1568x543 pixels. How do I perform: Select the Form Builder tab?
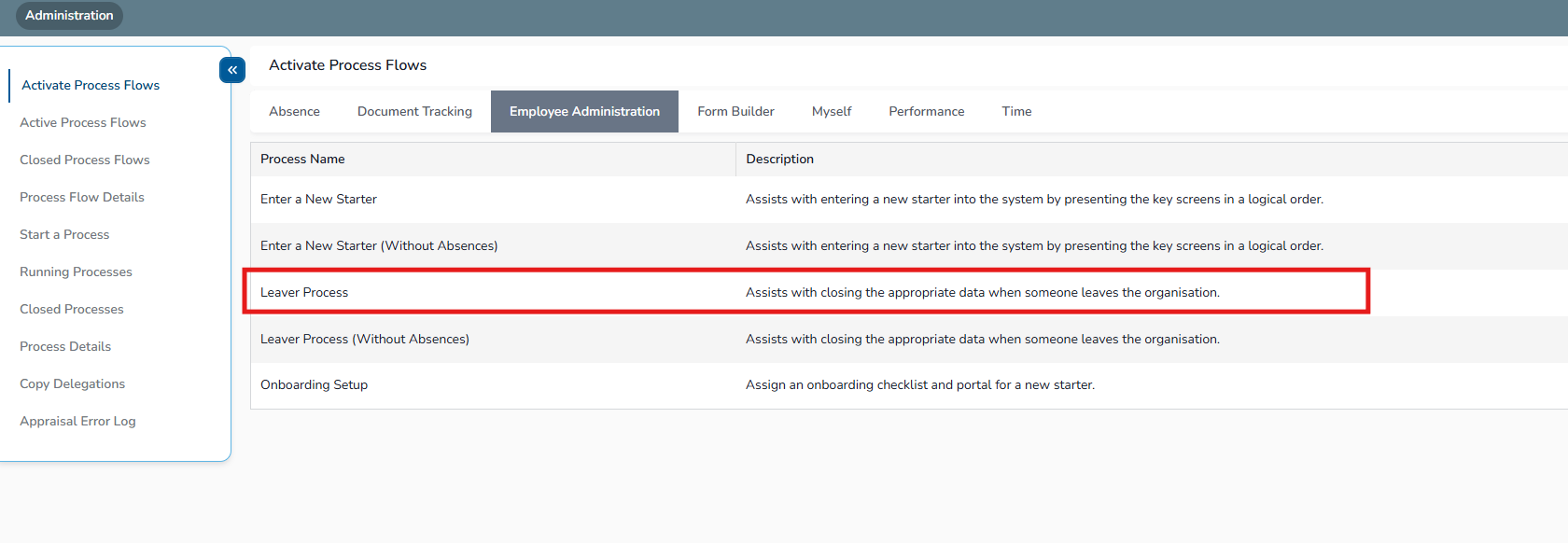(x=735, y=111)
